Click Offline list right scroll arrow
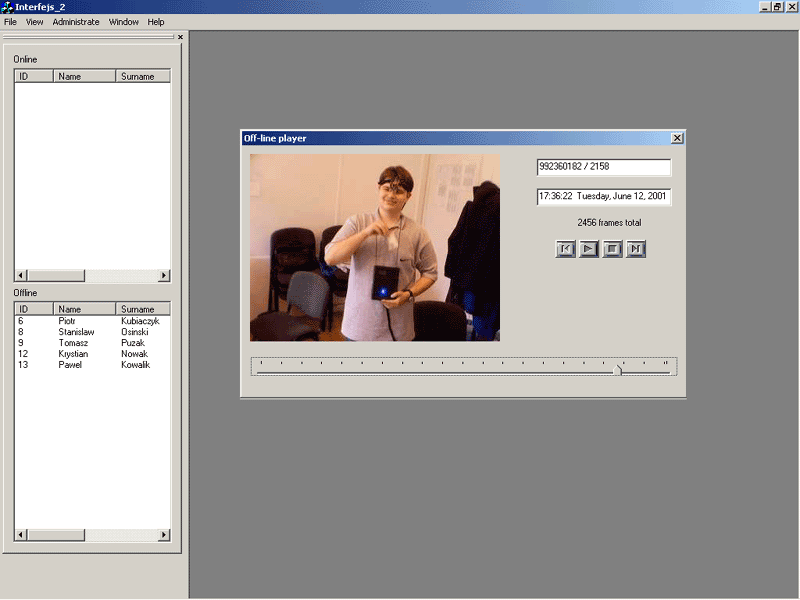Screen dimensions: 800x600 pos(164,535)
